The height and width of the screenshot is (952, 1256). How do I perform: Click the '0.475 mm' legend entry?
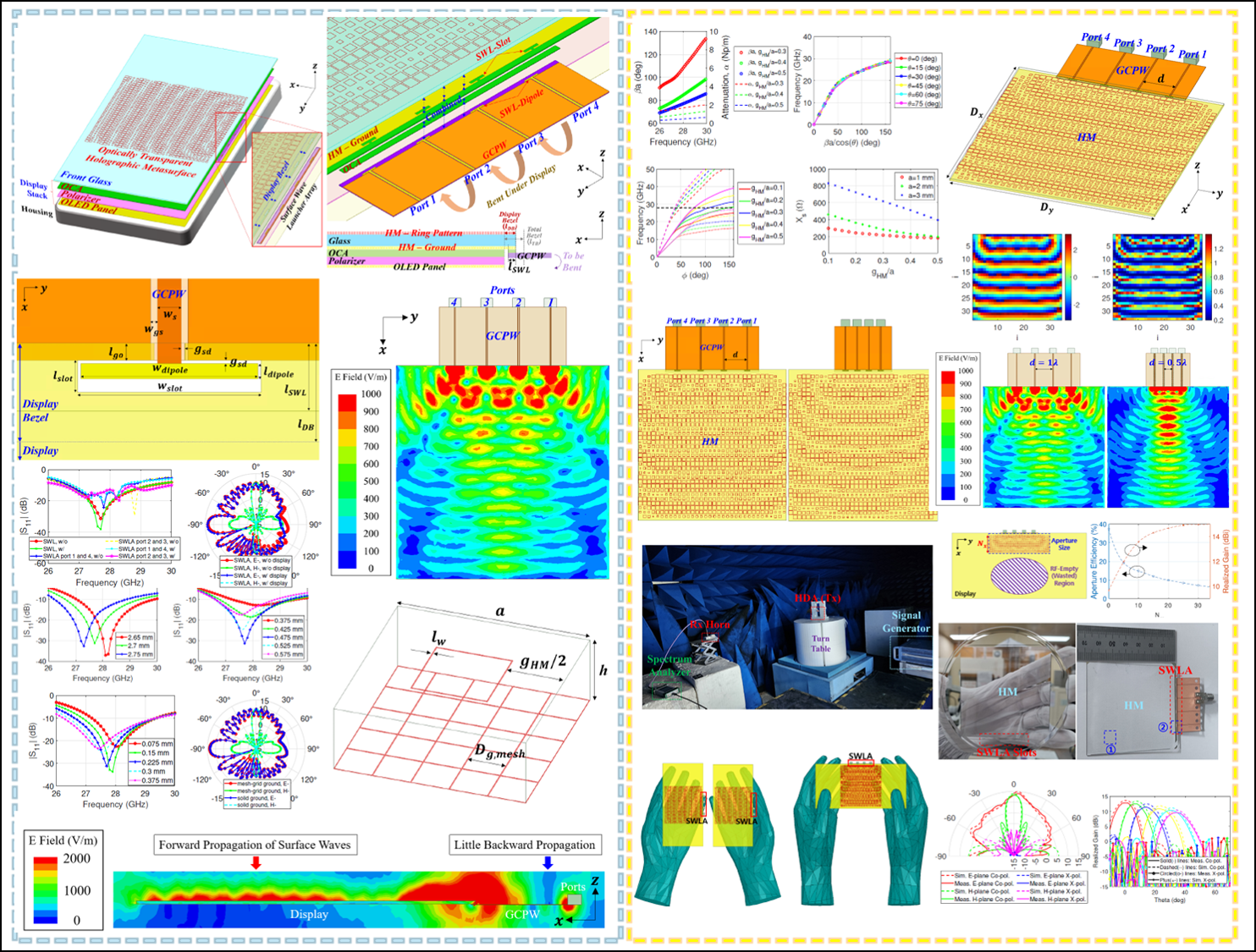coord(284,637)
